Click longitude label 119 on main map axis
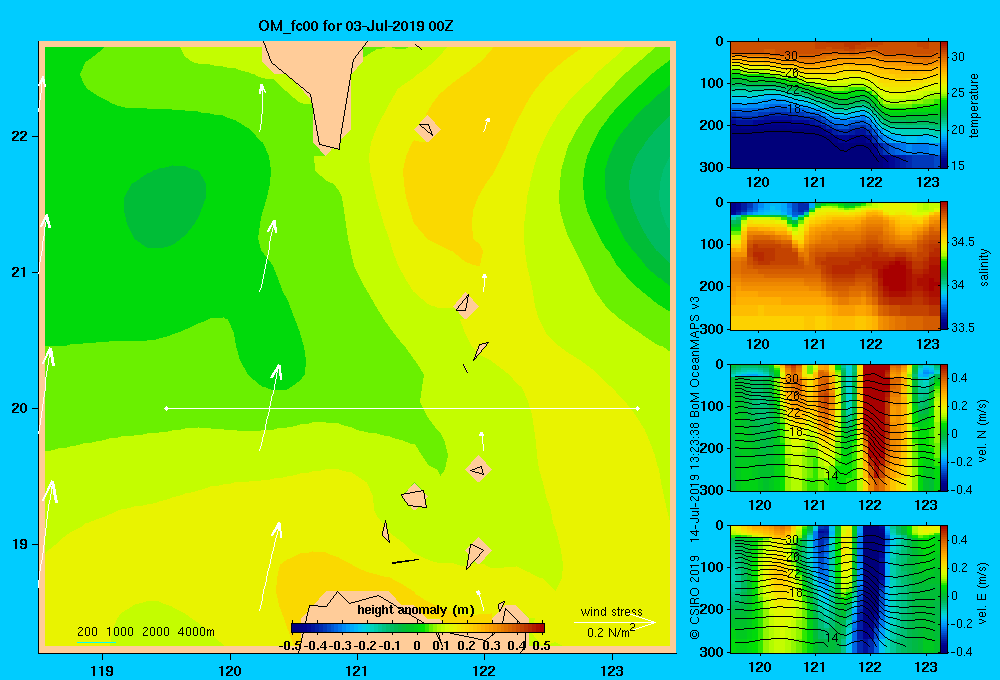The width and height of the screenshot is (1000, 680). coord(102,670)
